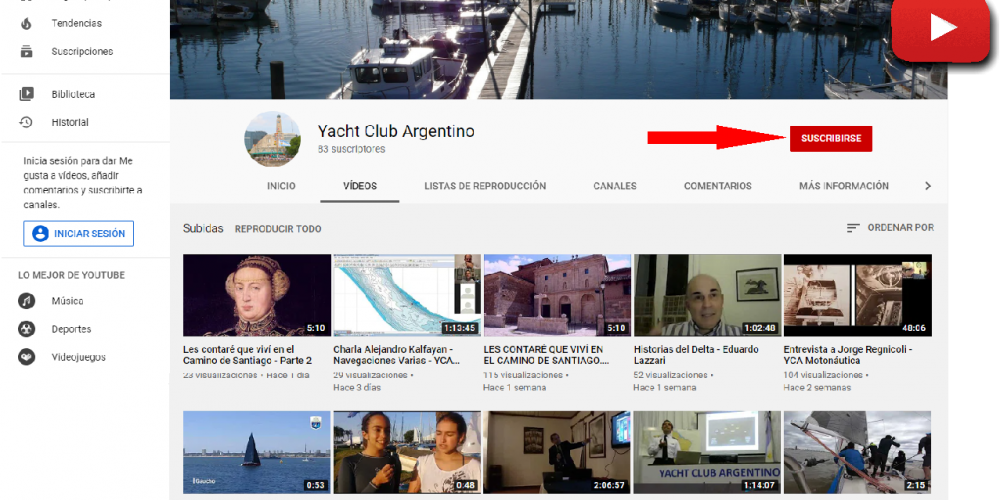Select the Canales tab
This screenshot has height=500, width=1000.
coord(614,186)
